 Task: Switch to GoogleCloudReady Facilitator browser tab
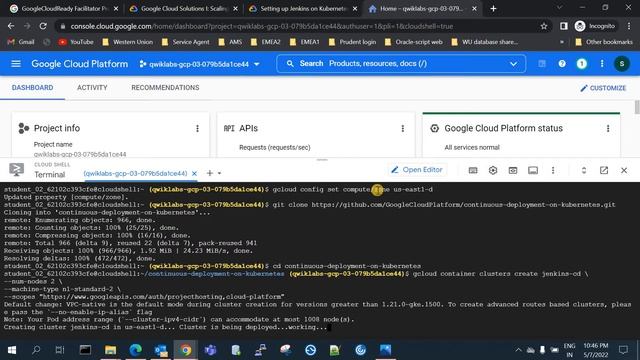click(x=64, y=8)
